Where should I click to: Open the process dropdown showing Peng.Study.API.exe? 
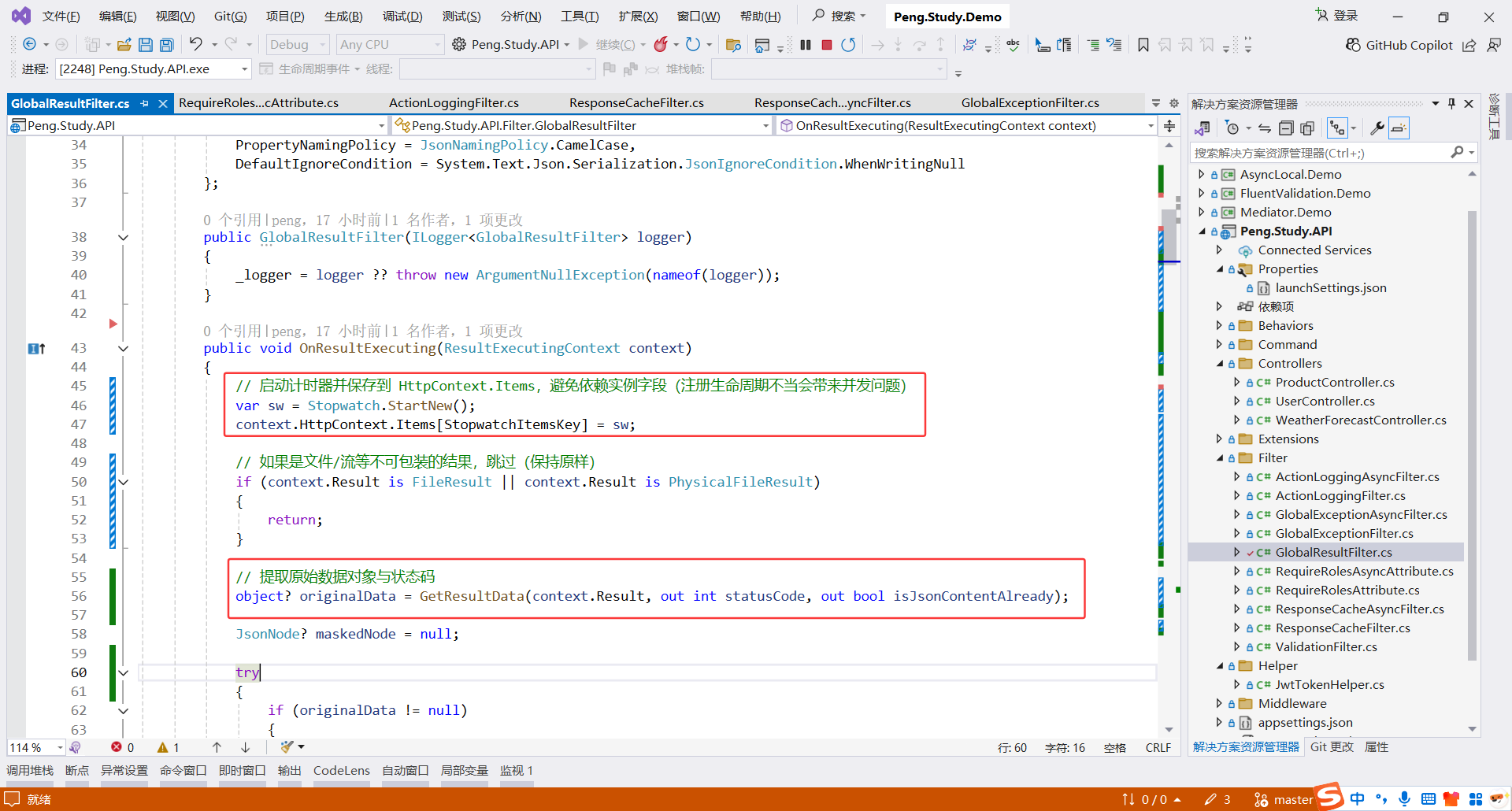(x=154, y=69)
